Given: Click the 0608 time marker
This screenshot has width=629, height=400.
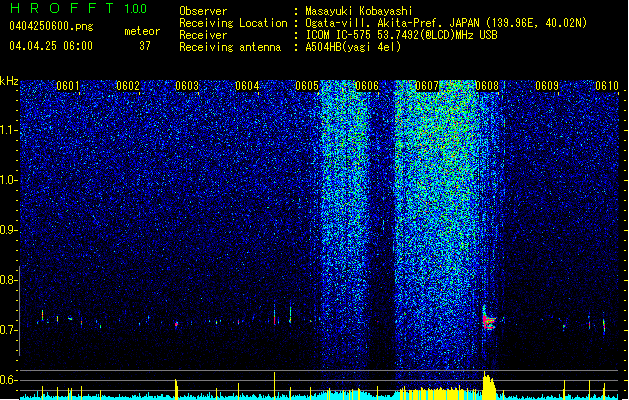Looking at the screenshot, I should pos(487,86).
